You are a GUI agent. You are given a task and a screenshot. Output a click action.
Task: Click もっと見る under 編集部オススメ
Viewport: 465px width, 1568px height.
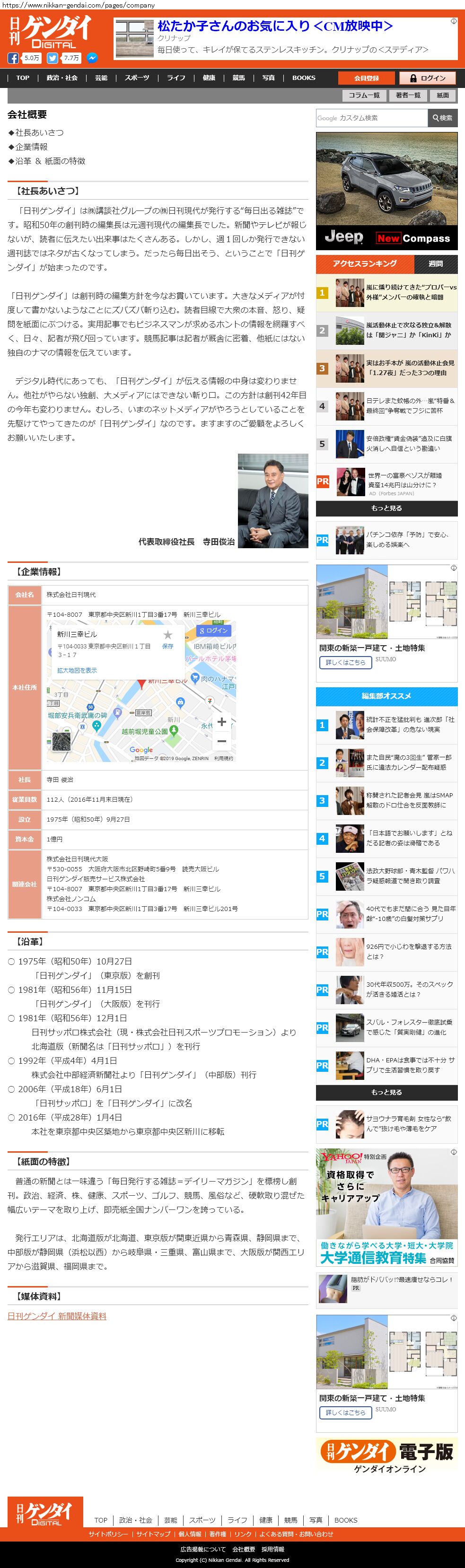pos(386,1092)
